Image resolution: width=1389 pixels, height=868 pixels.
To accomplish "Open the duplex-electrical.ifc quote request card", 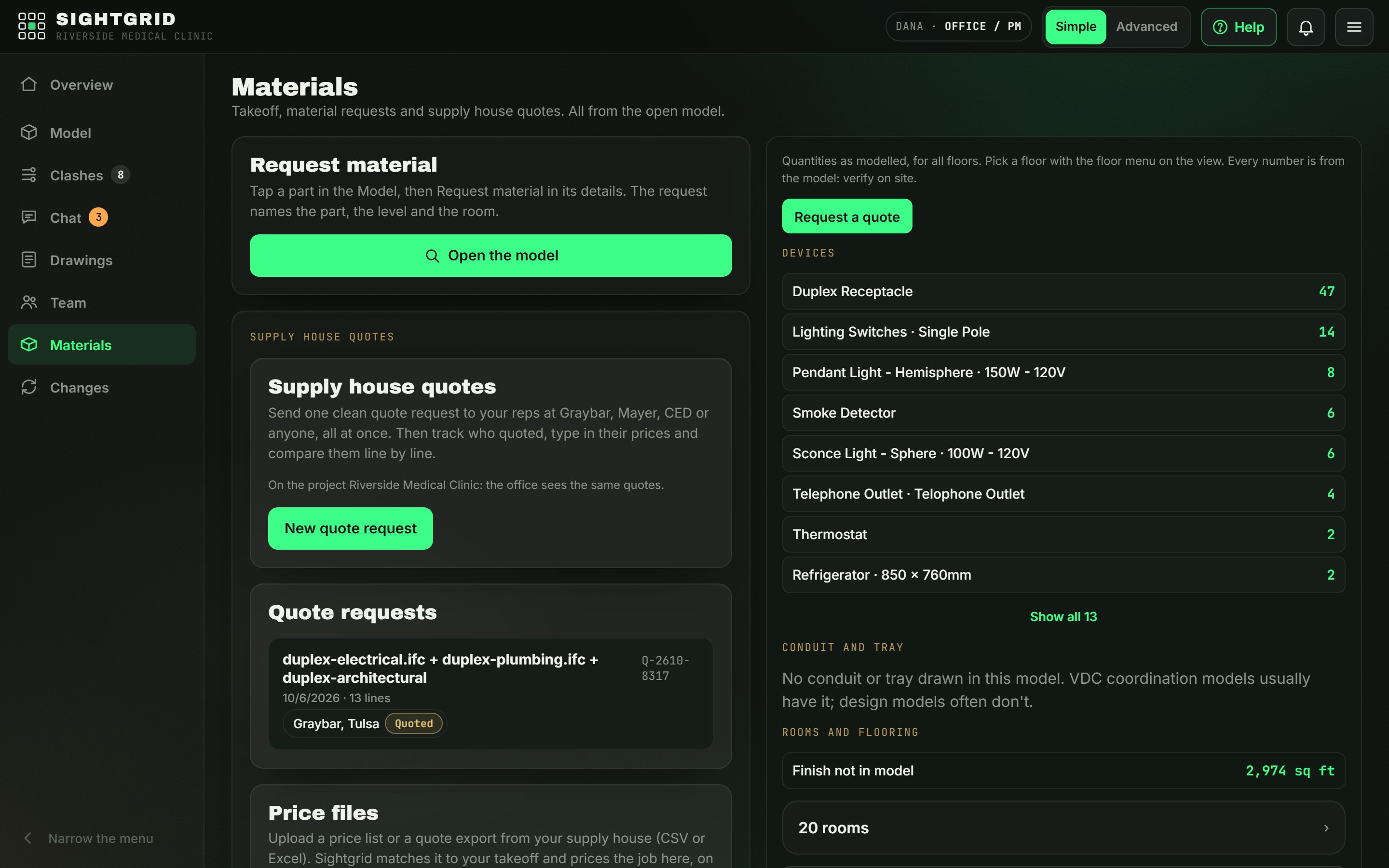I will tap(491, 693).
